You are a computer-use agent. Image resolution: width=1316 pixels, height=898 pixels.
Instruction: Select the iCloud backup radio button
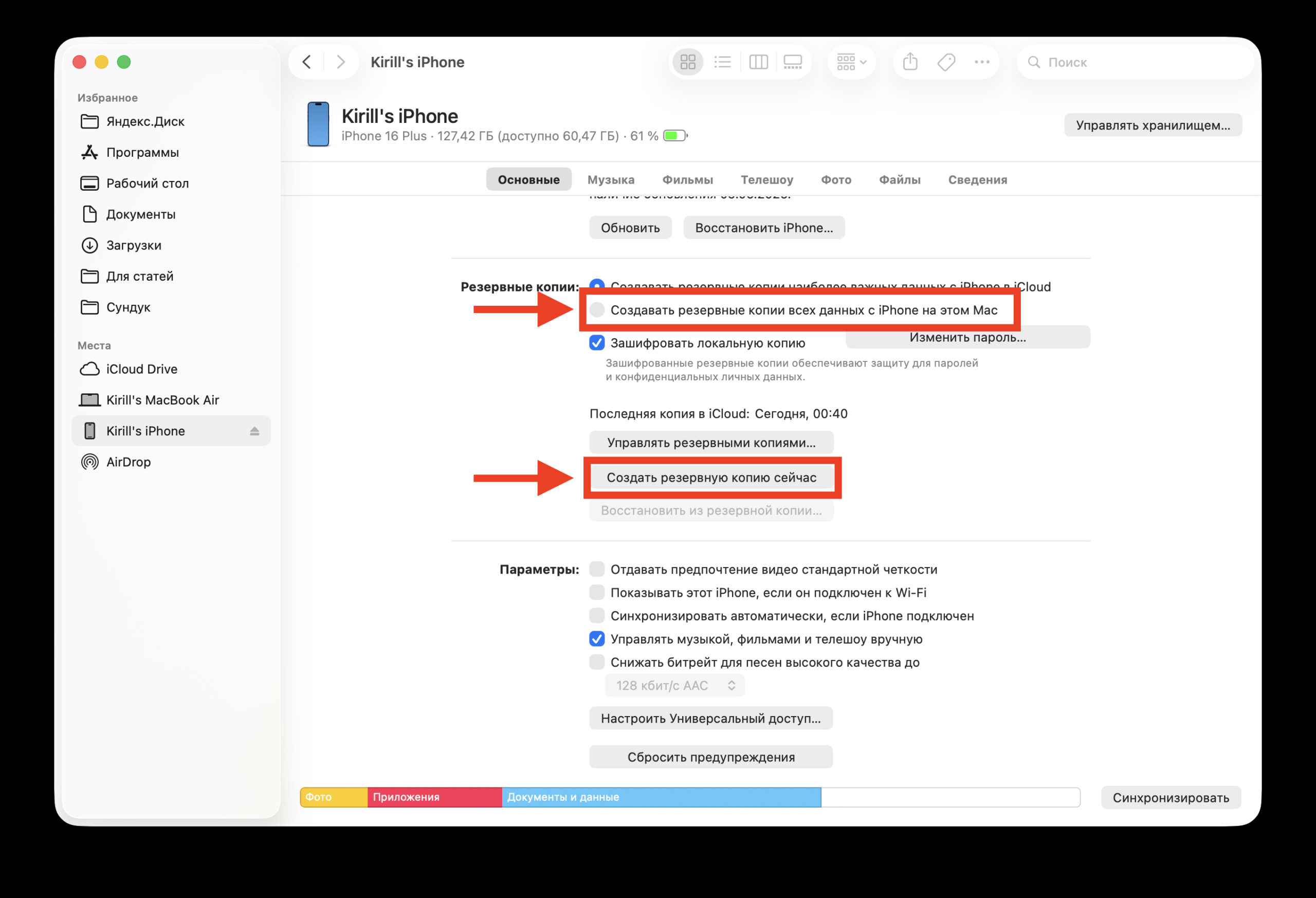pos(597,284)
